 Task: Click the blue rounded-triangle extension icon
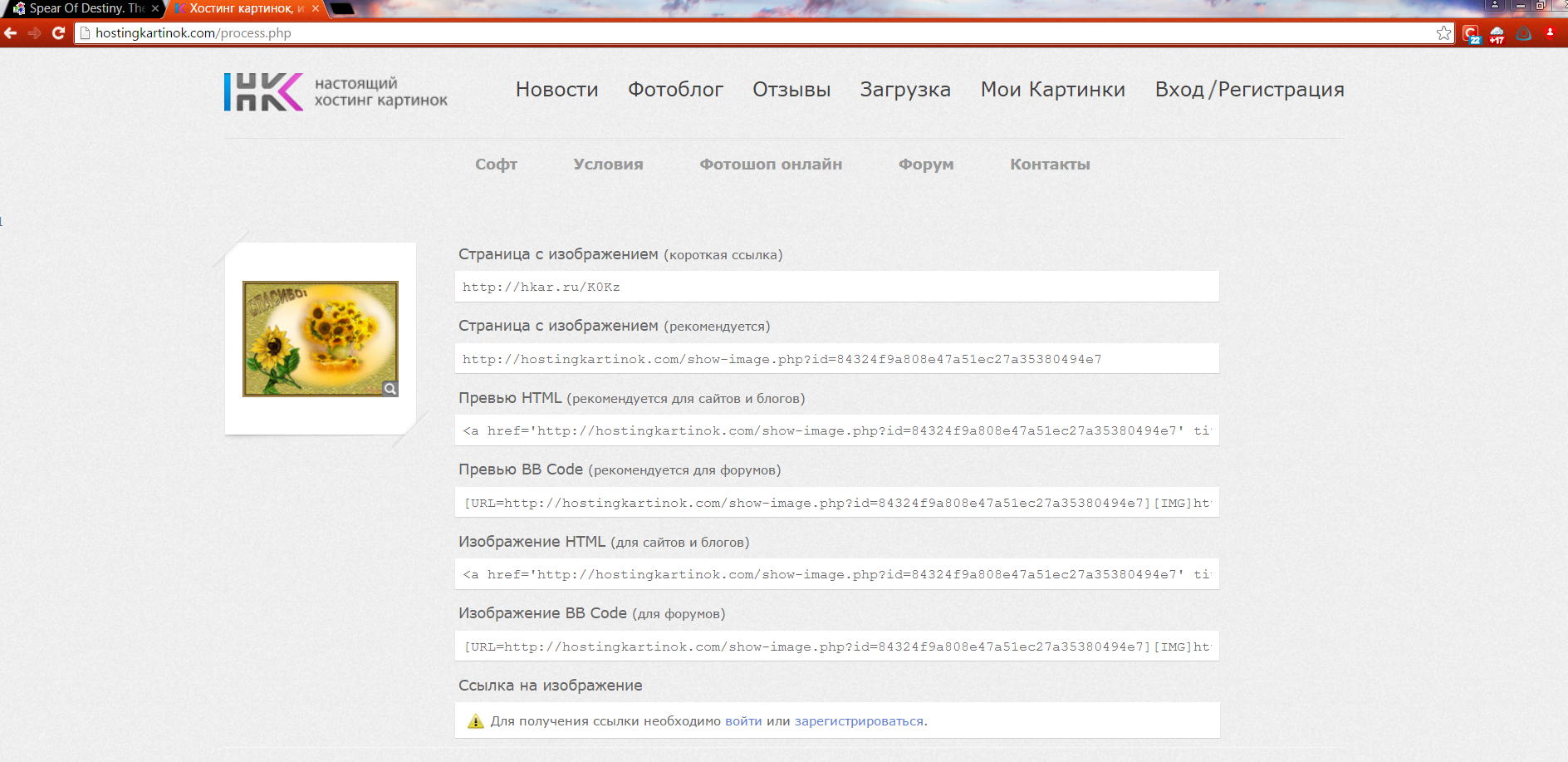tap(1524, 33)
